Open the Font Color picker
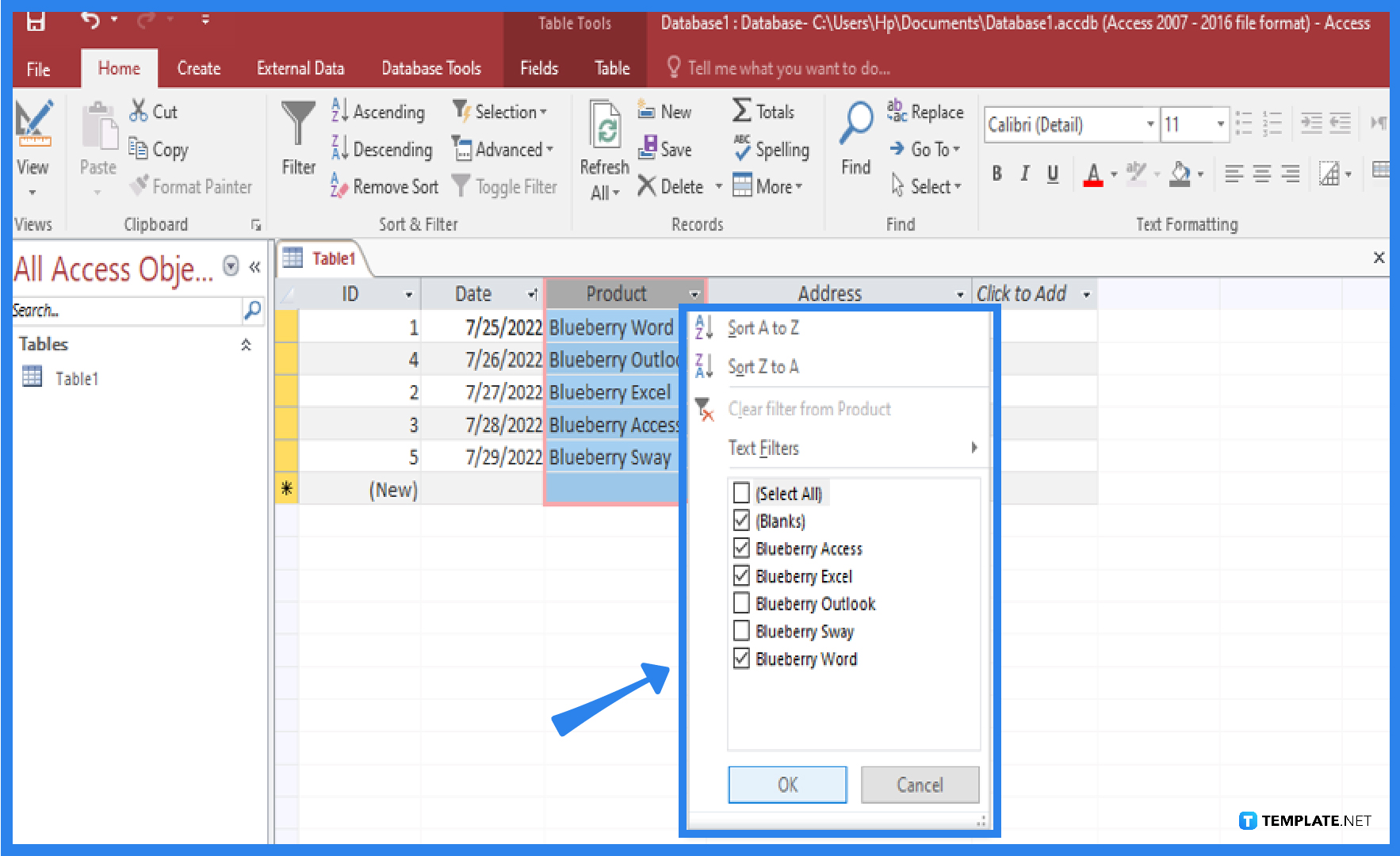The height and width of the screenshot is (856, 1400). [x=1095, y=174]
